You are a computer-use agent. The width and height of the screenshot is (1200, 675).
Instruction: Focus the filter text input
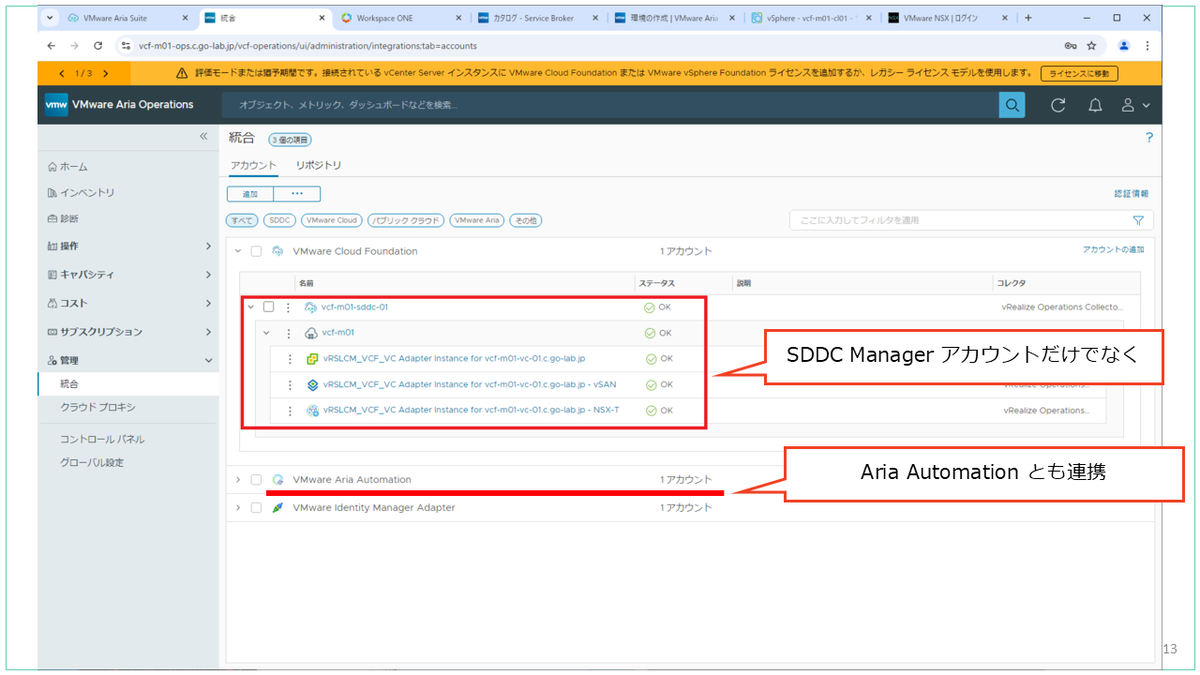pos(959,220)
